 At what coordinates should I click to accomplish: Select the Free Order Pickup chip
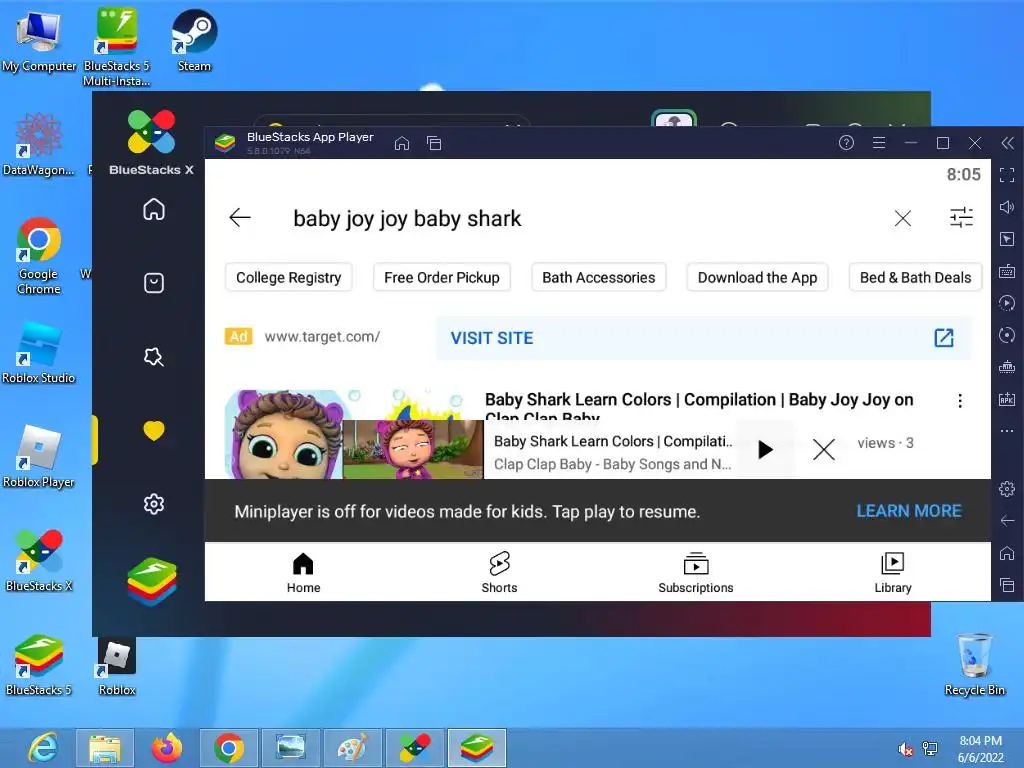tap(441, 278)
